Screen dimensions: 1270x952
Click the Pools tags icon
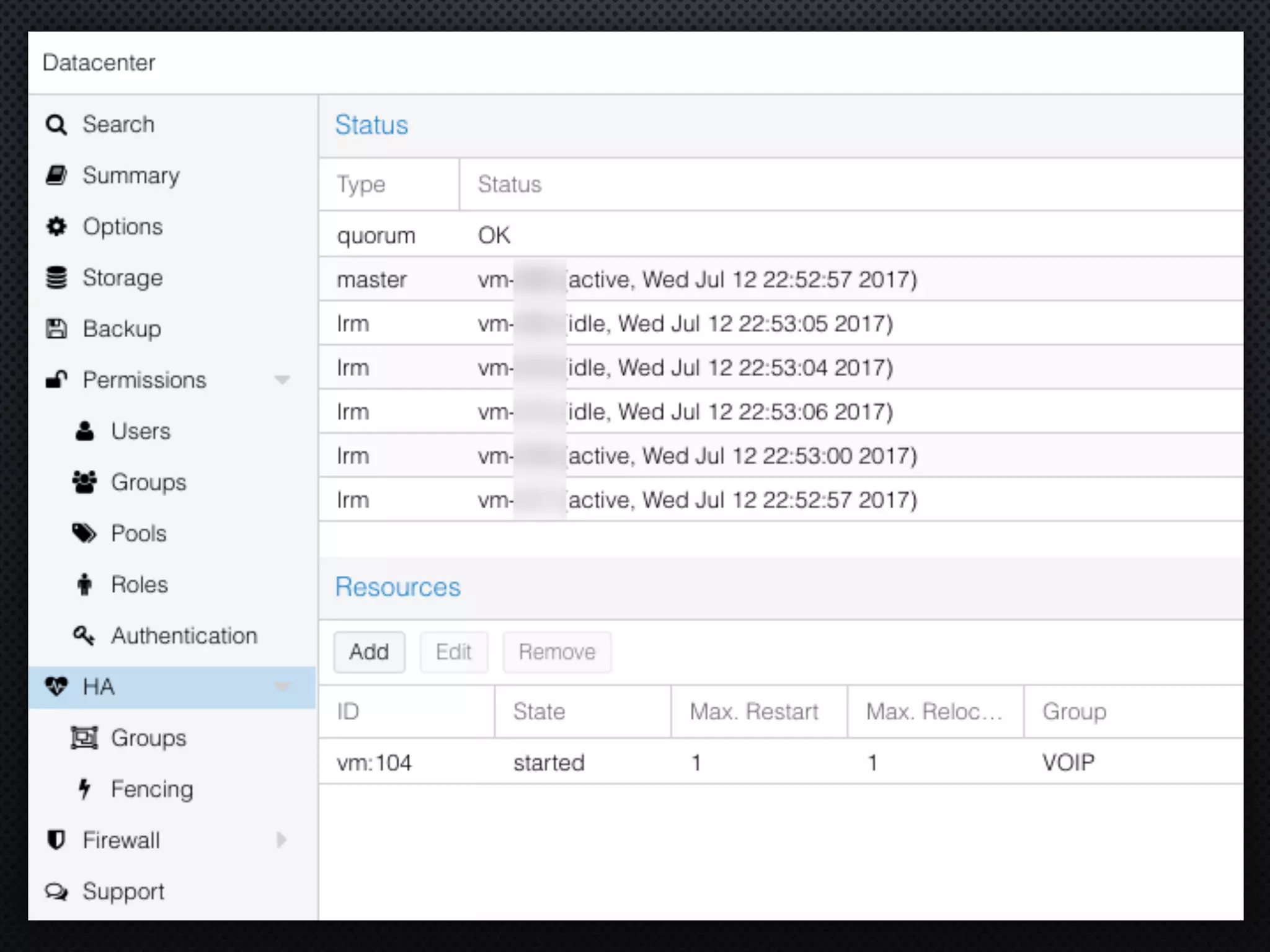[84, 533]
